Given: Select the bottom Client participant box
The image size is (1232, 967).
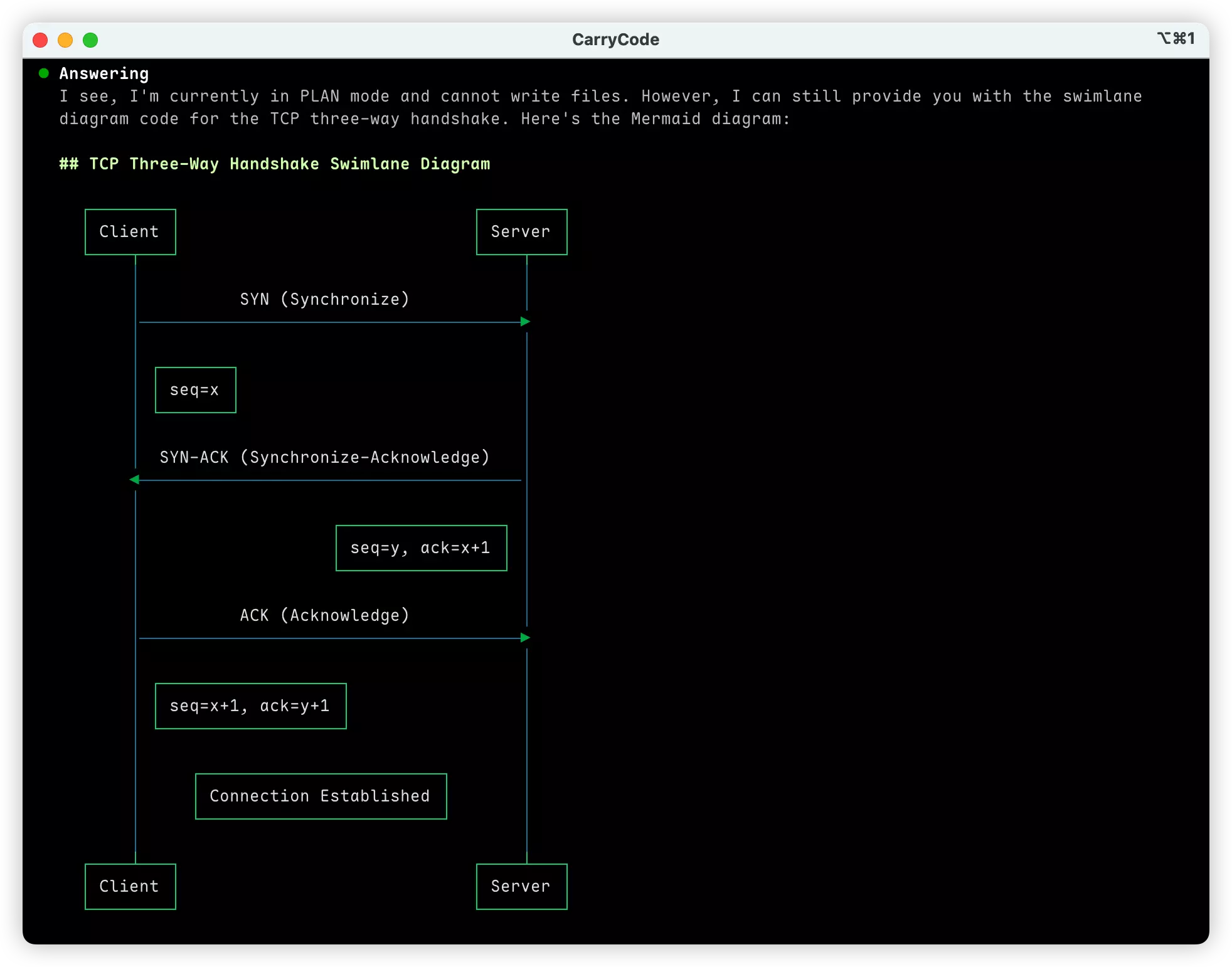Looking at the screenshot, I should tap(130, 887).
